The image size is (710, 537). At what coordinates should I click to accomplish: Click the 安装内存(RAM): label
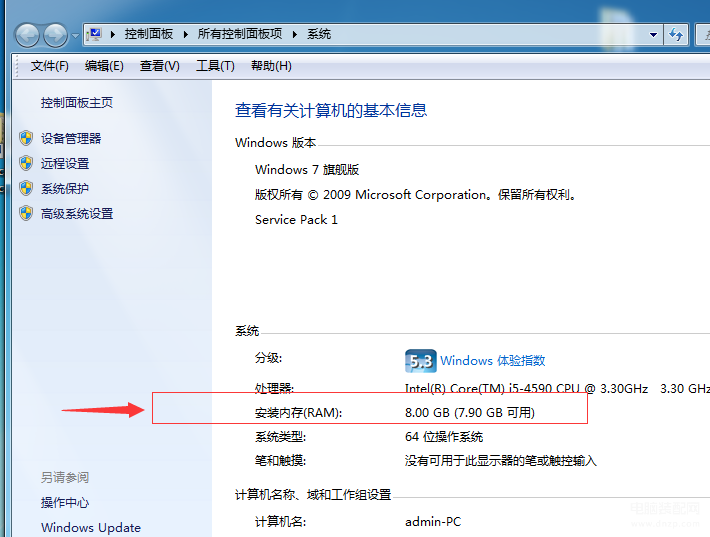[x=298, y=412]
